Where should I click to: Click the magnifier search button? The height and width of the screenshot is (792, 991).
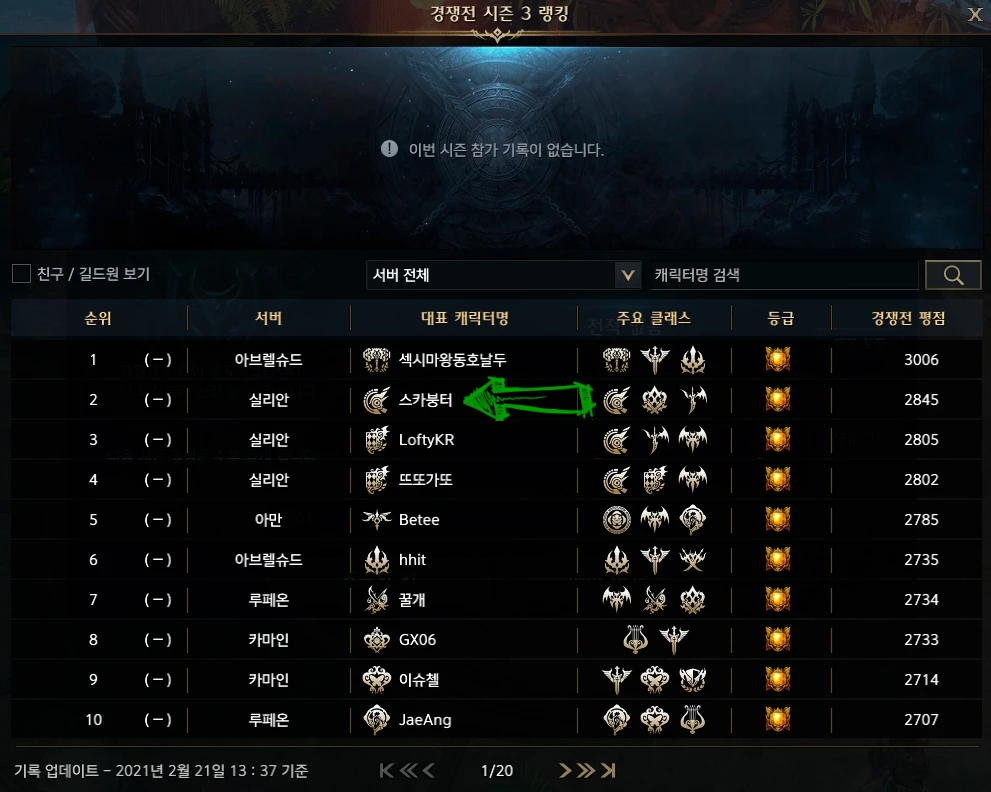tap(952, 275)
